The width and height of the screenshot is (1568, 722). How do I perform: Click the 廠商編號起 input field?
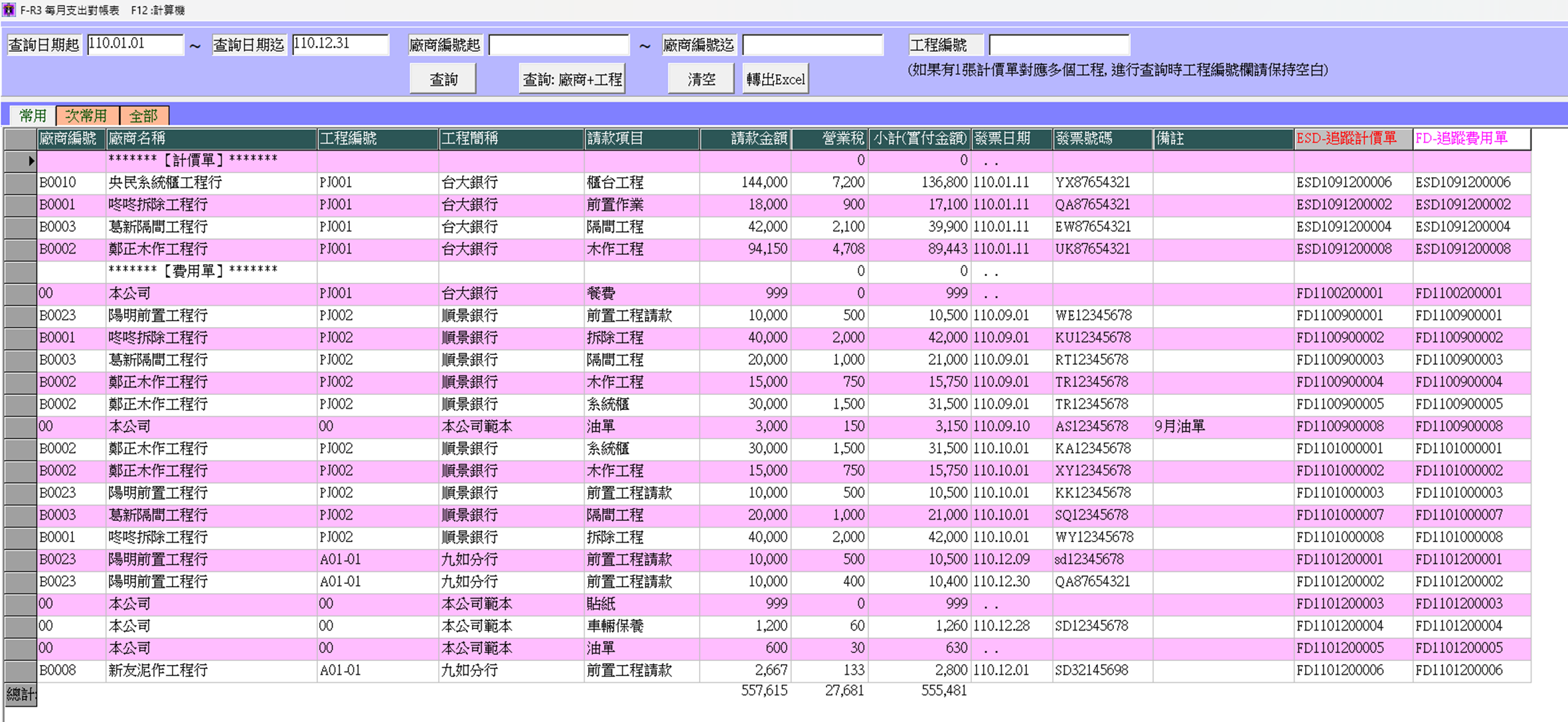point(558,44)
